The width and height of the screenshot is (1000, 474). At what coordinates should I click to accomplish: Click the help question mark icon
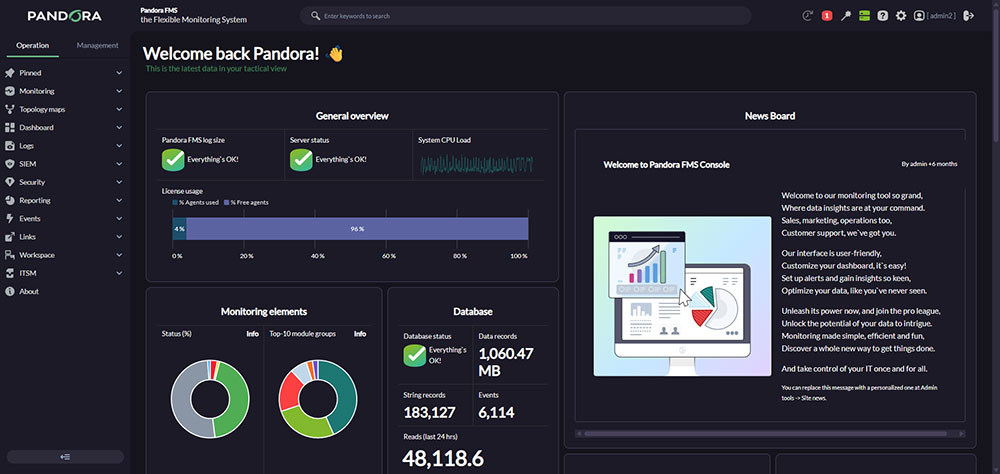click(x=883, y=16)
